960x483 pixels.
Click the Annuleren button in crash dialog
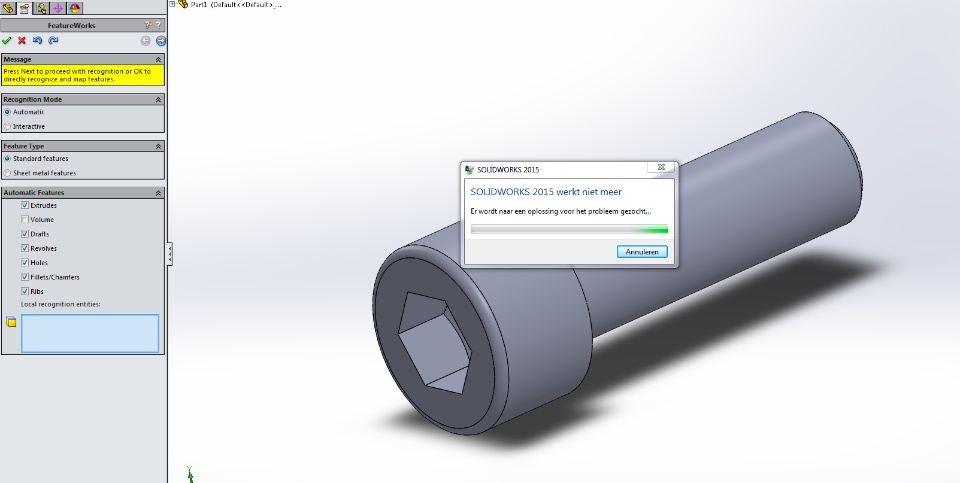pos(642,252)
